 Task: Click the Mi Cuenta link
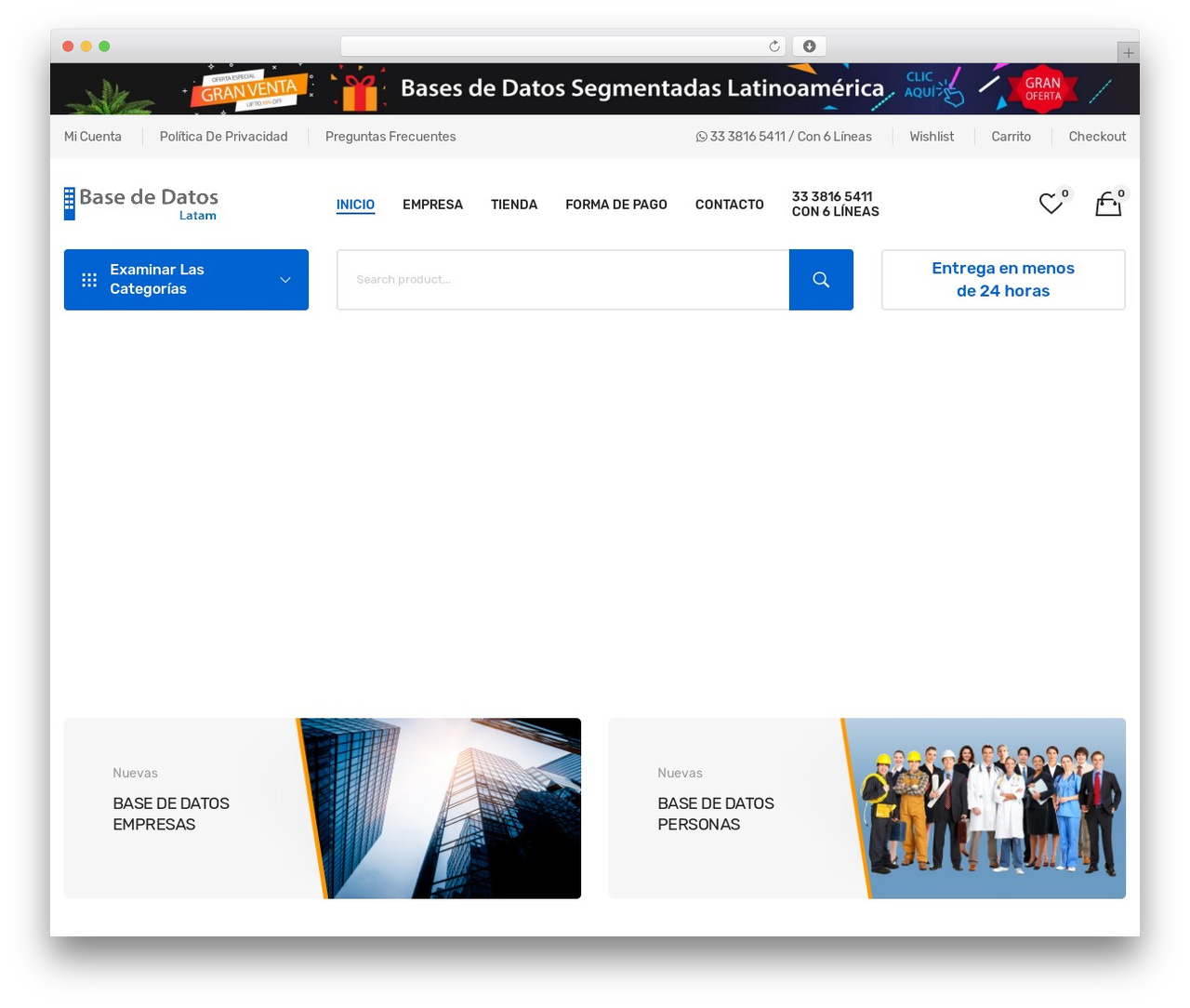click(93, 137)
